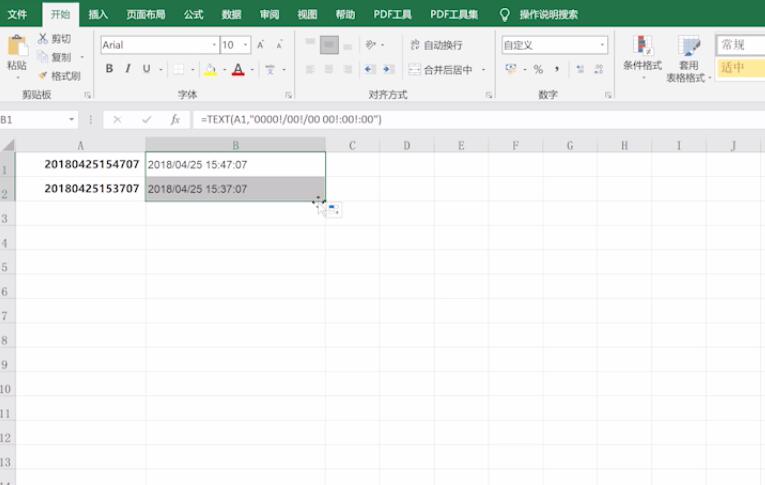Open text orientation tool

(x=371, y=45)
